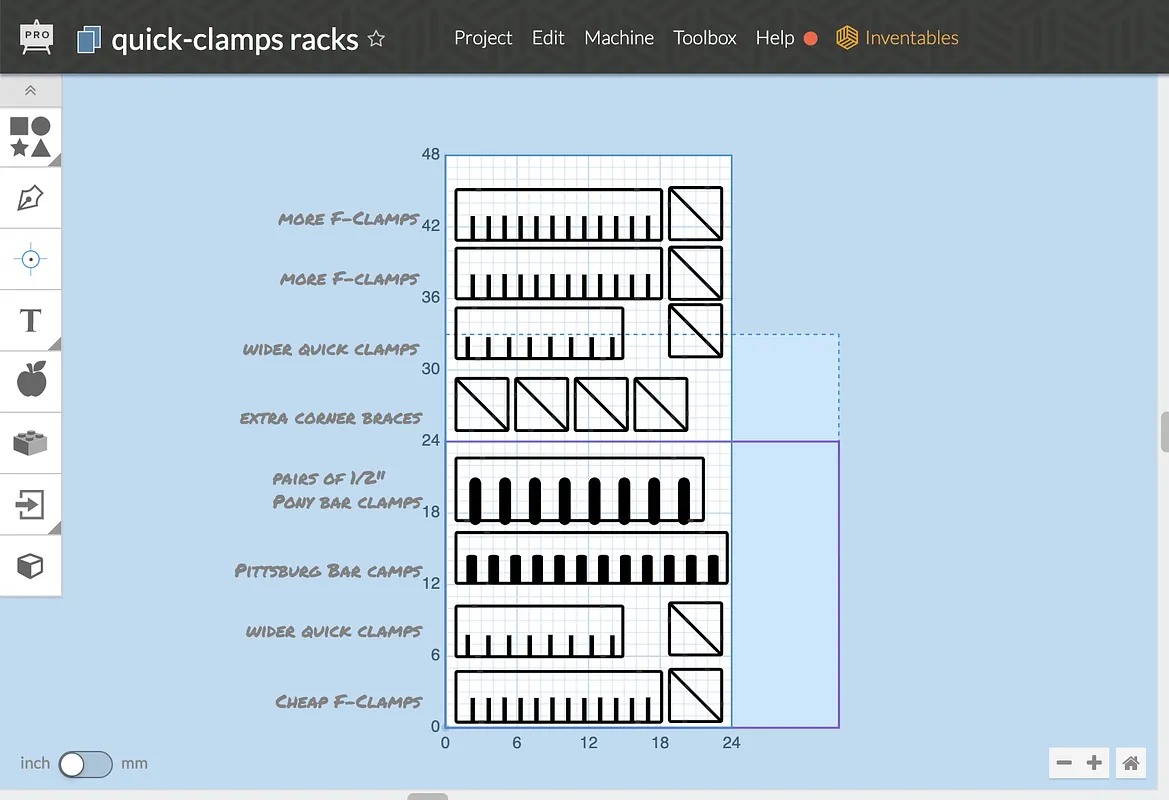Click the vertical scrollbar handle at right
This screenshot has height=800, width=1169.
[x=1165, y=431]
